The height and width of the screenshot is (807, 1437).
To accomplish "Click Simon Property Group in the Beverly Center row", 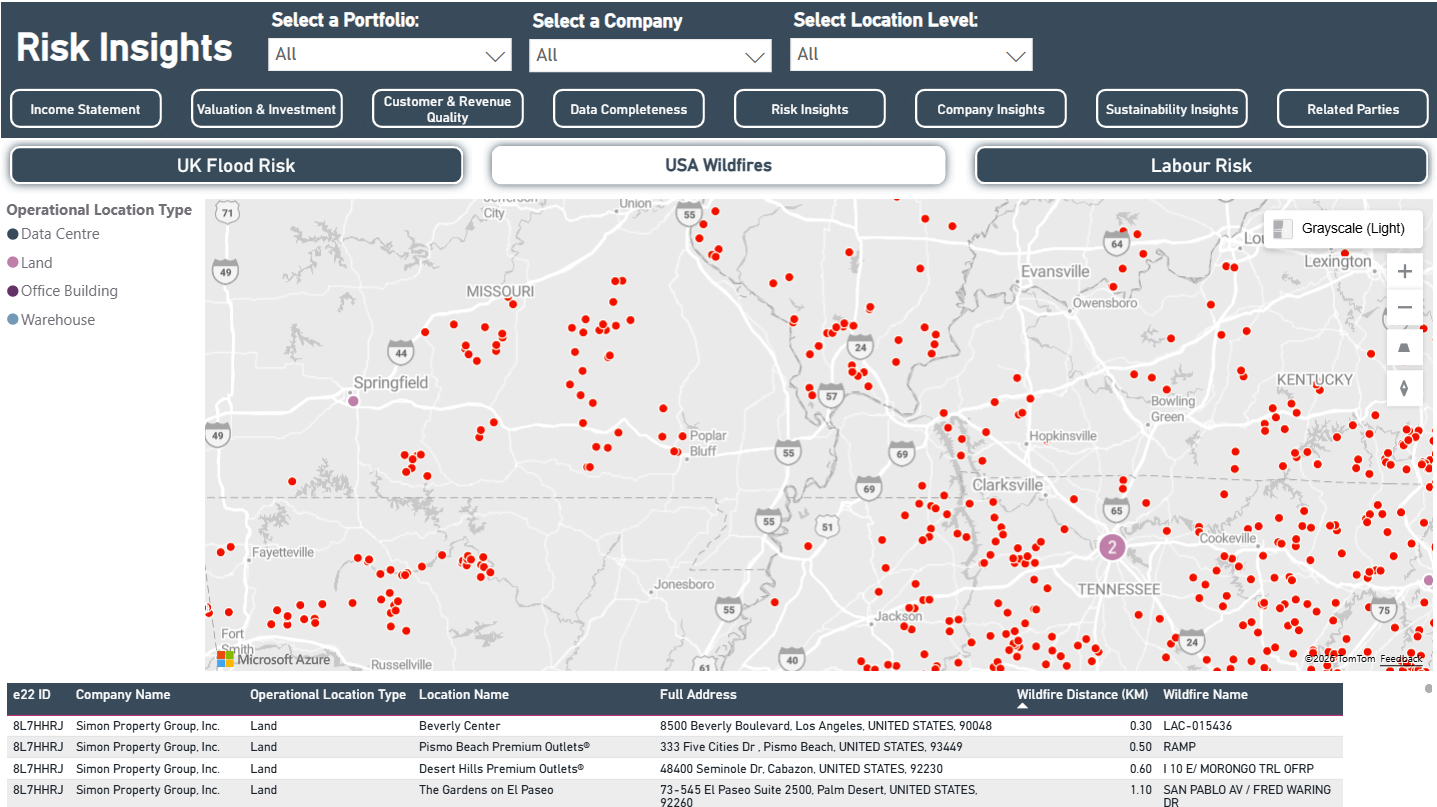I will [x=148, y=726].
